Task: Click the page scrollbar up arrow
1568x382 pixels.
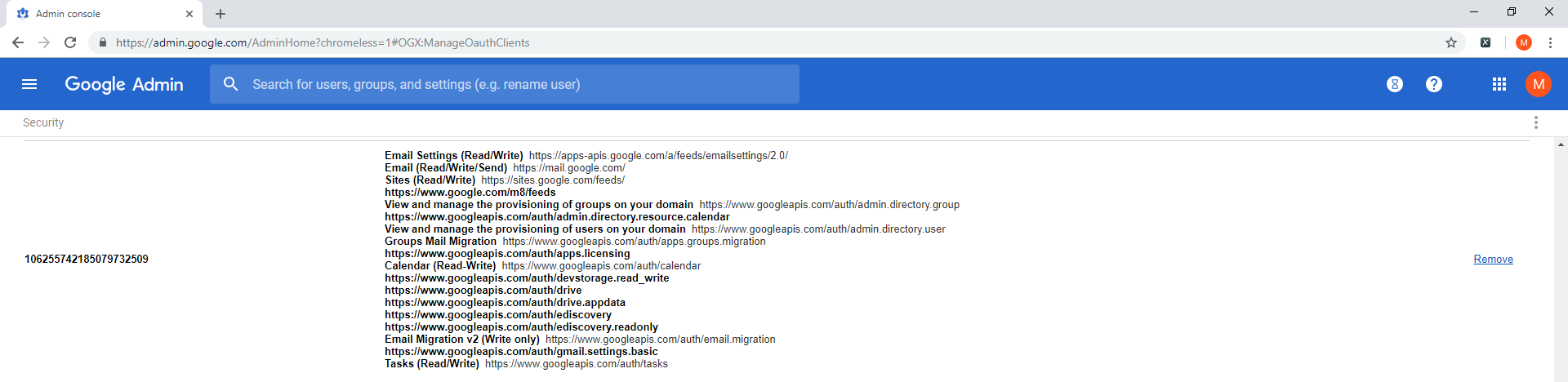Action: tap(1561, 144)
